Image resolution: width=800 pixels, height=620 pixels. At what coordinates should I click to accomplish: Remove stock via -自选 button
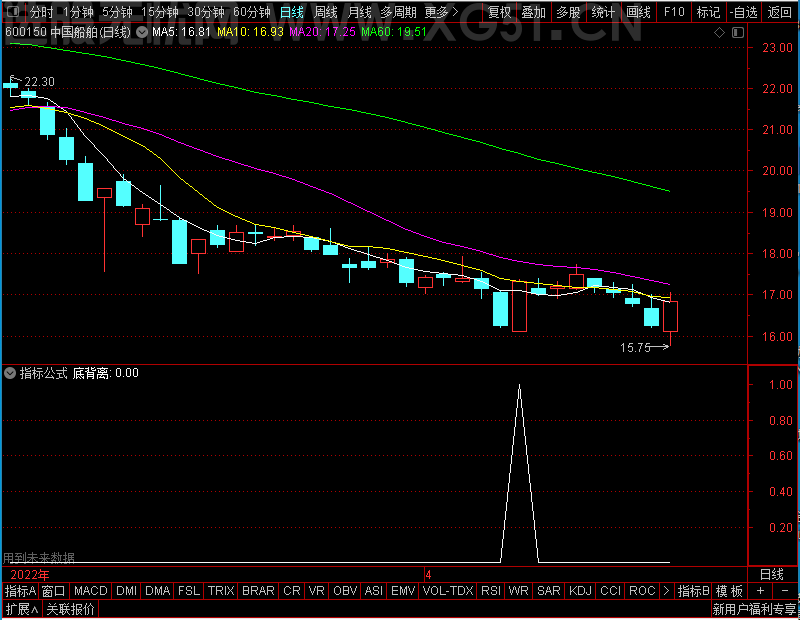(x=743, y=12)
